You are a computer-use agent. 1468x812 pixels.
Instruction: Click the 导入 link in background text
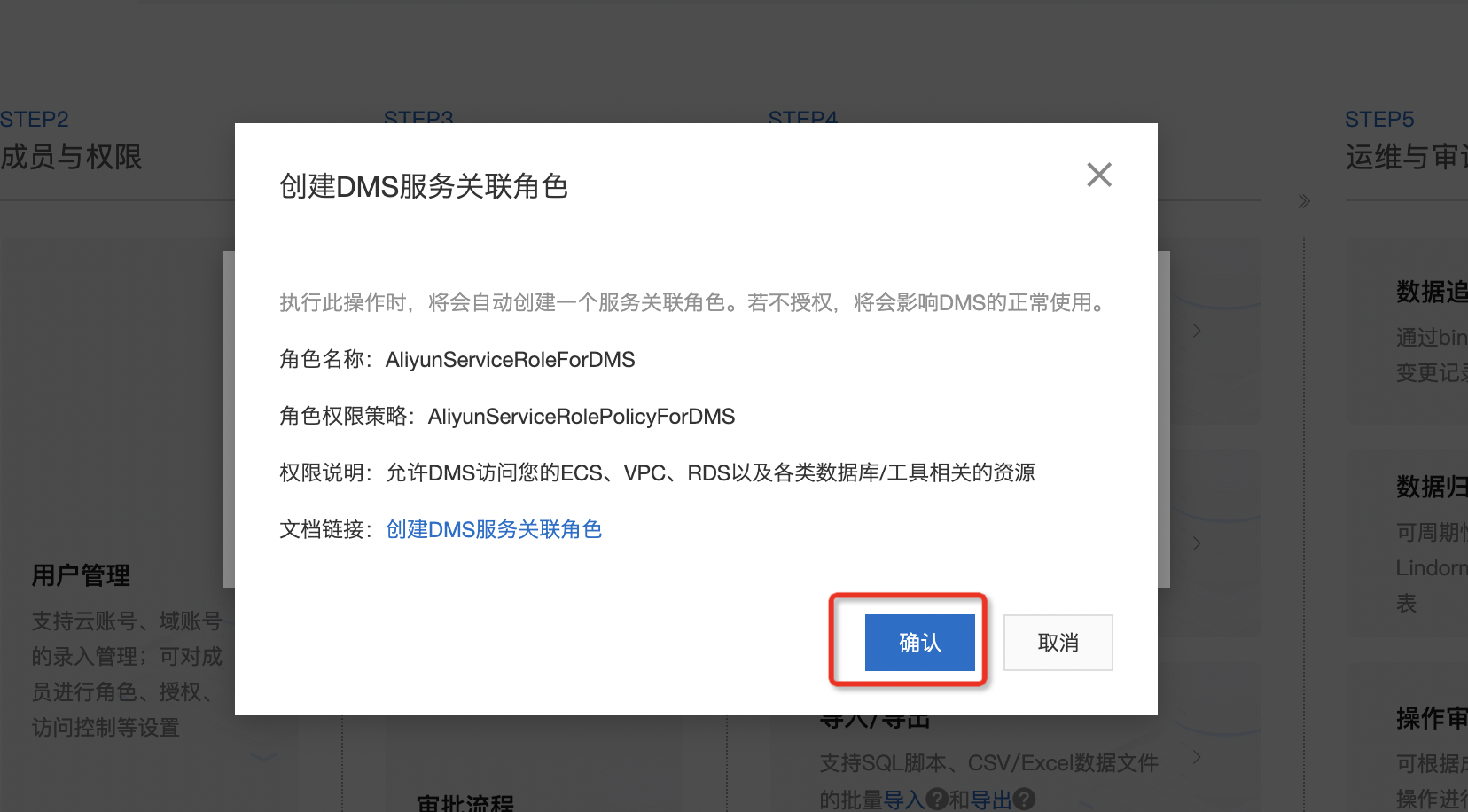pos(904,800)
